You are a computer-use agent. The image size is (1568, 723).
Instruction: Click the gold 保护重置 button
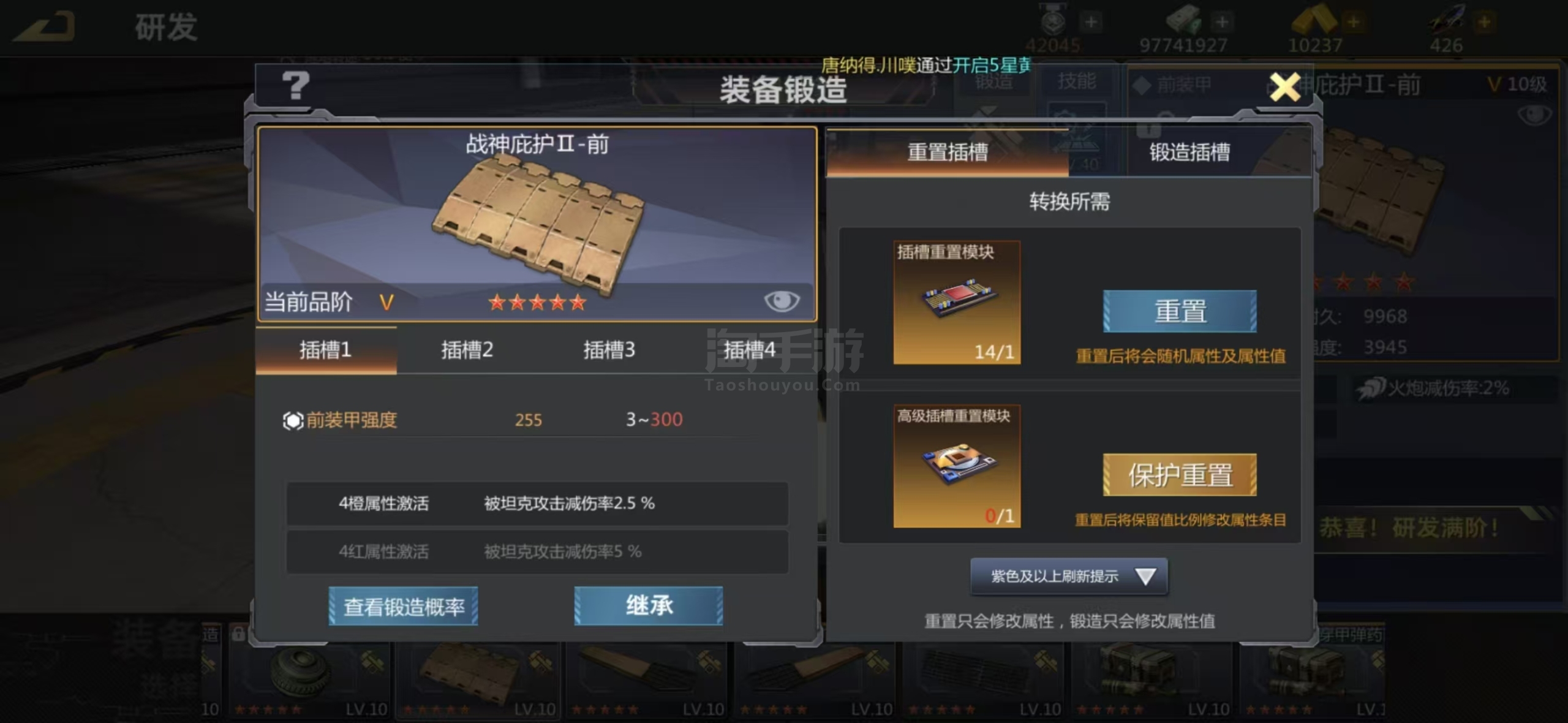(x=1180, y=475)
